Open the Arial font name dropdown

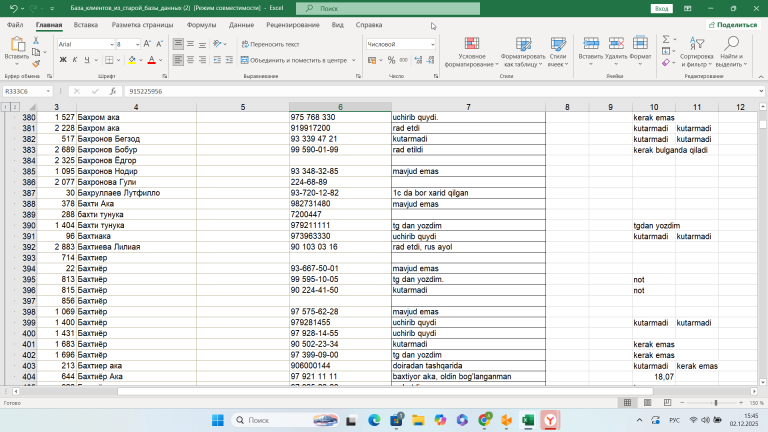tap(112, 44)
